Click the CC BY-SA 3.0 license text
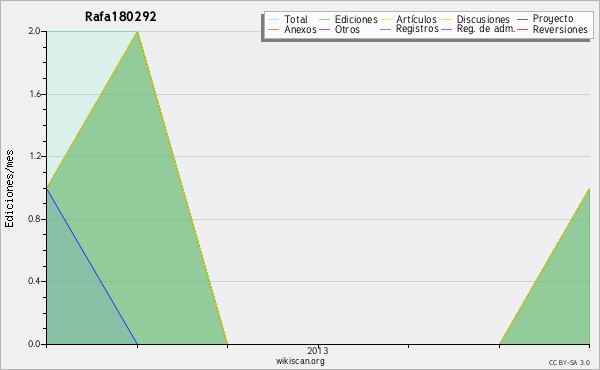600x370 pixels. [569, 363]
